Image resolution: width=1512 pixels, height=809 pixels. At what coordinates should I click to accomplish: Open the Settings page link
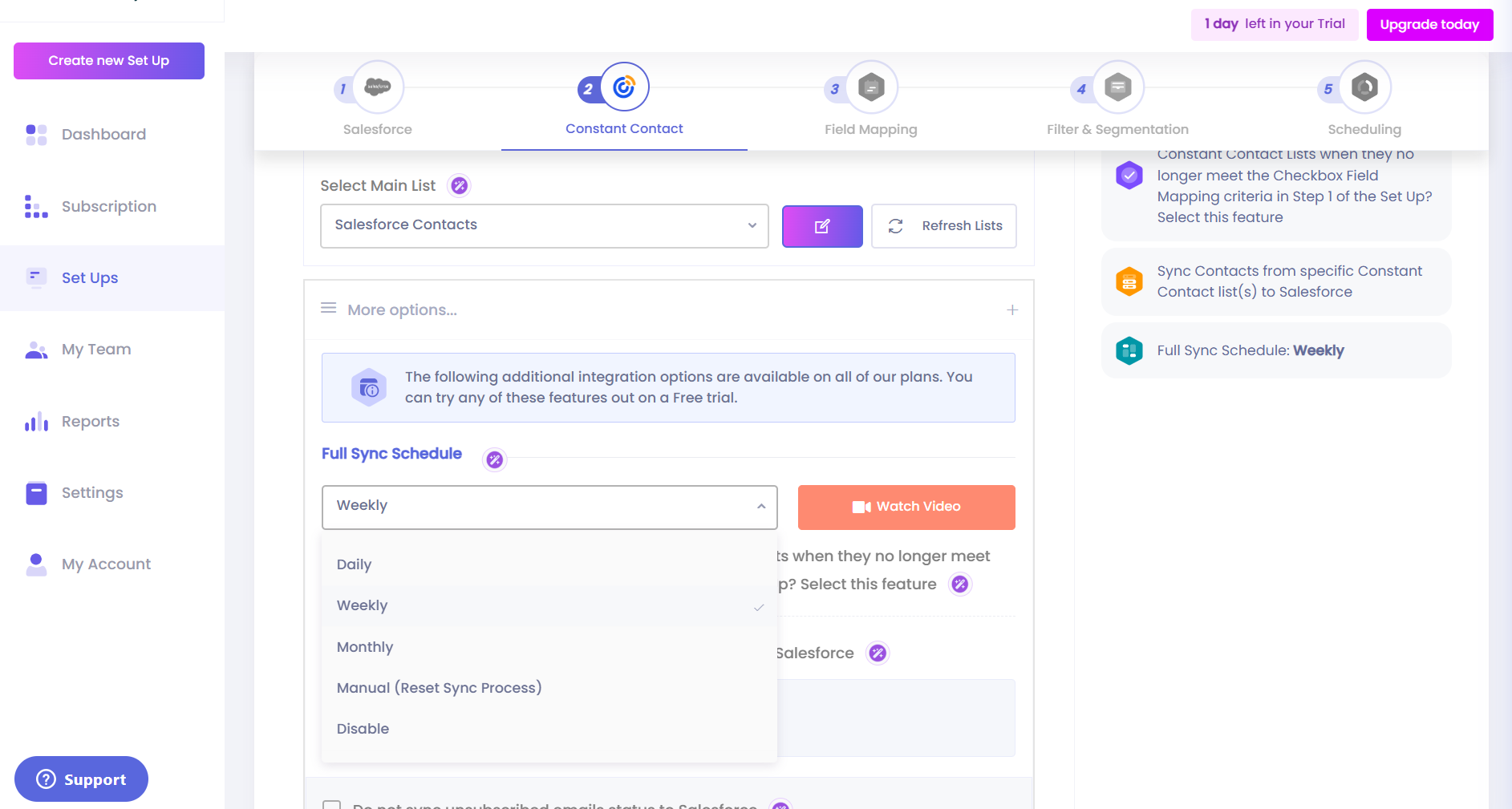92,493
